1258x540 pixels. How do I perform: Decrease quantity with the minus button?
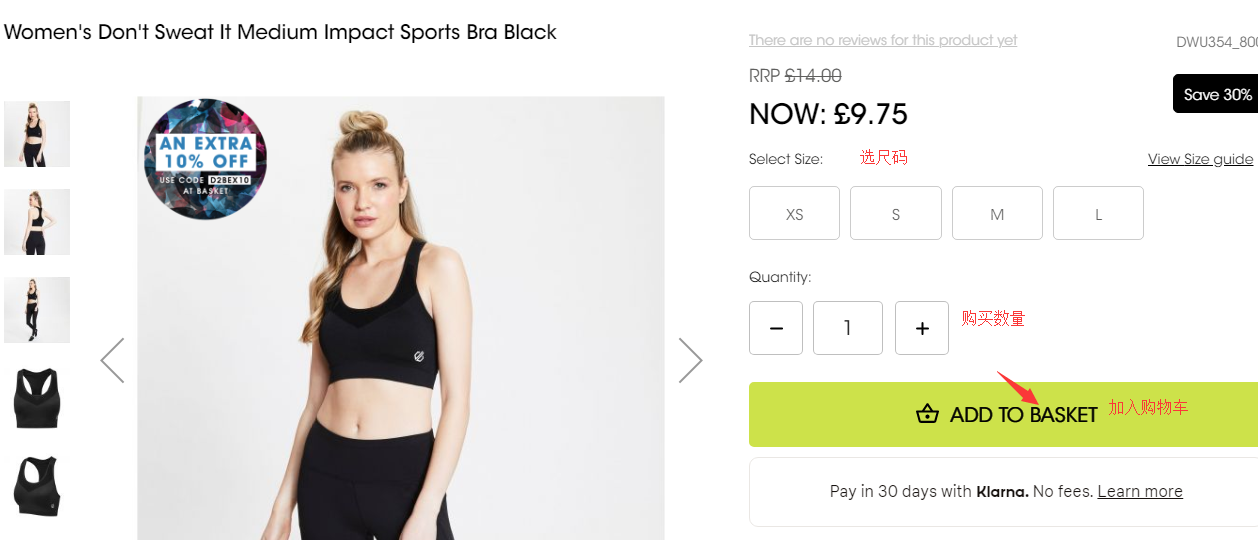tap(776, 328)
